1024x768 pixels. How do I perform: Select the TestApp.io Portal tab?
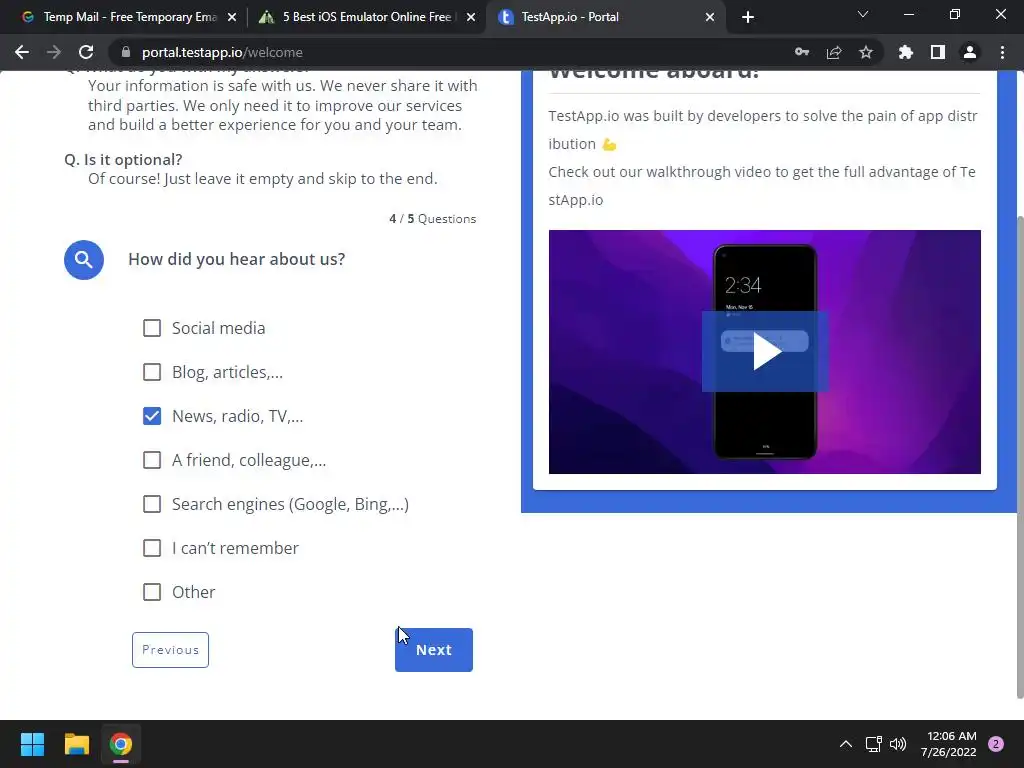tap(604, 17)
